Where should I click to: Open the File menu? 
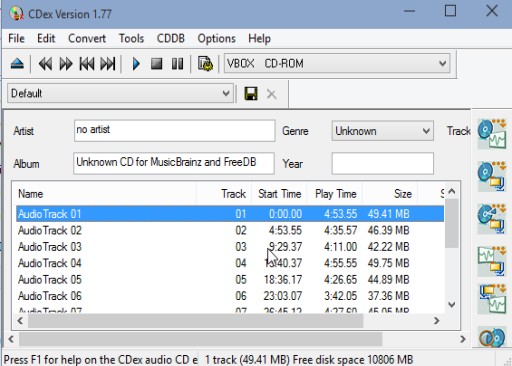click(16, 38)
